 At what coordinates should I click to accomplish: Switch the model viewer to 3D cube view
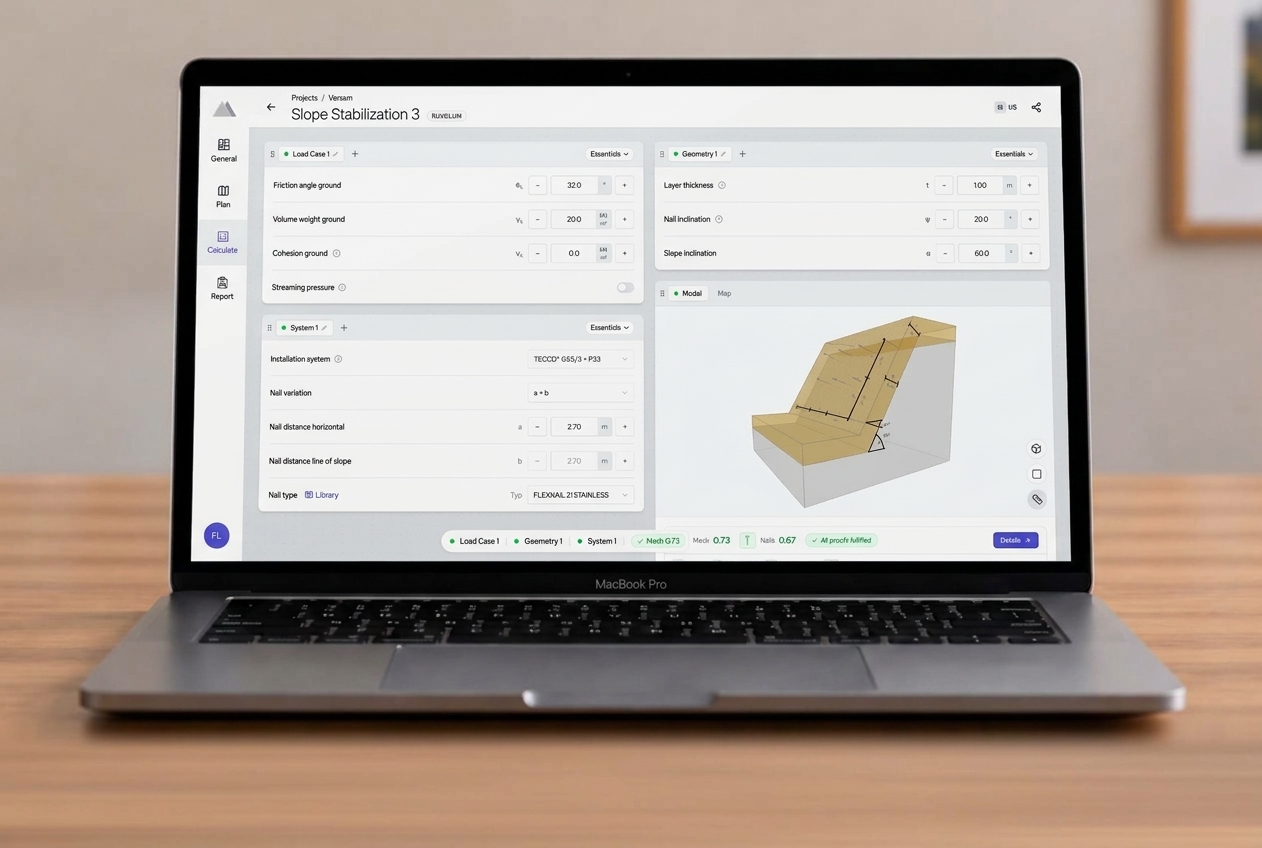point(1036,449)
